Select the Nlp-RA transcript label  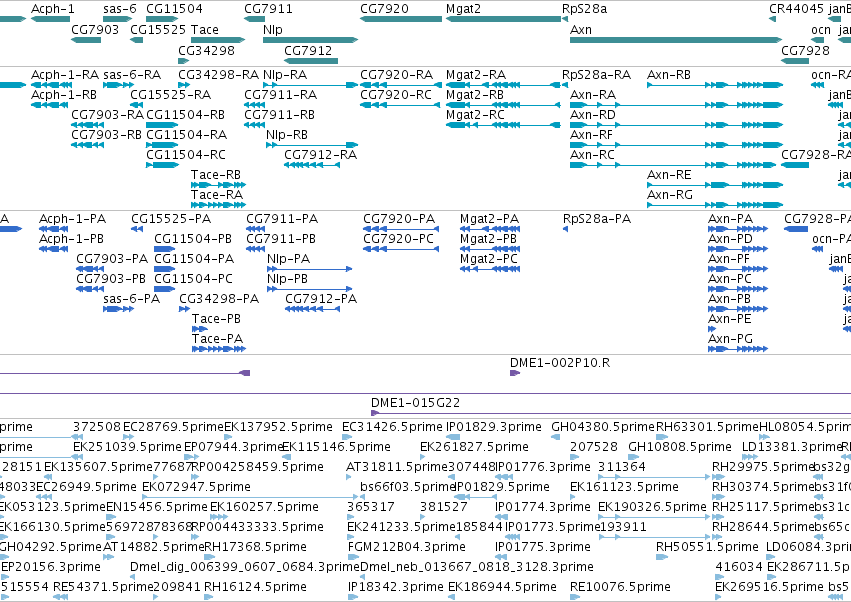point(285,75)
